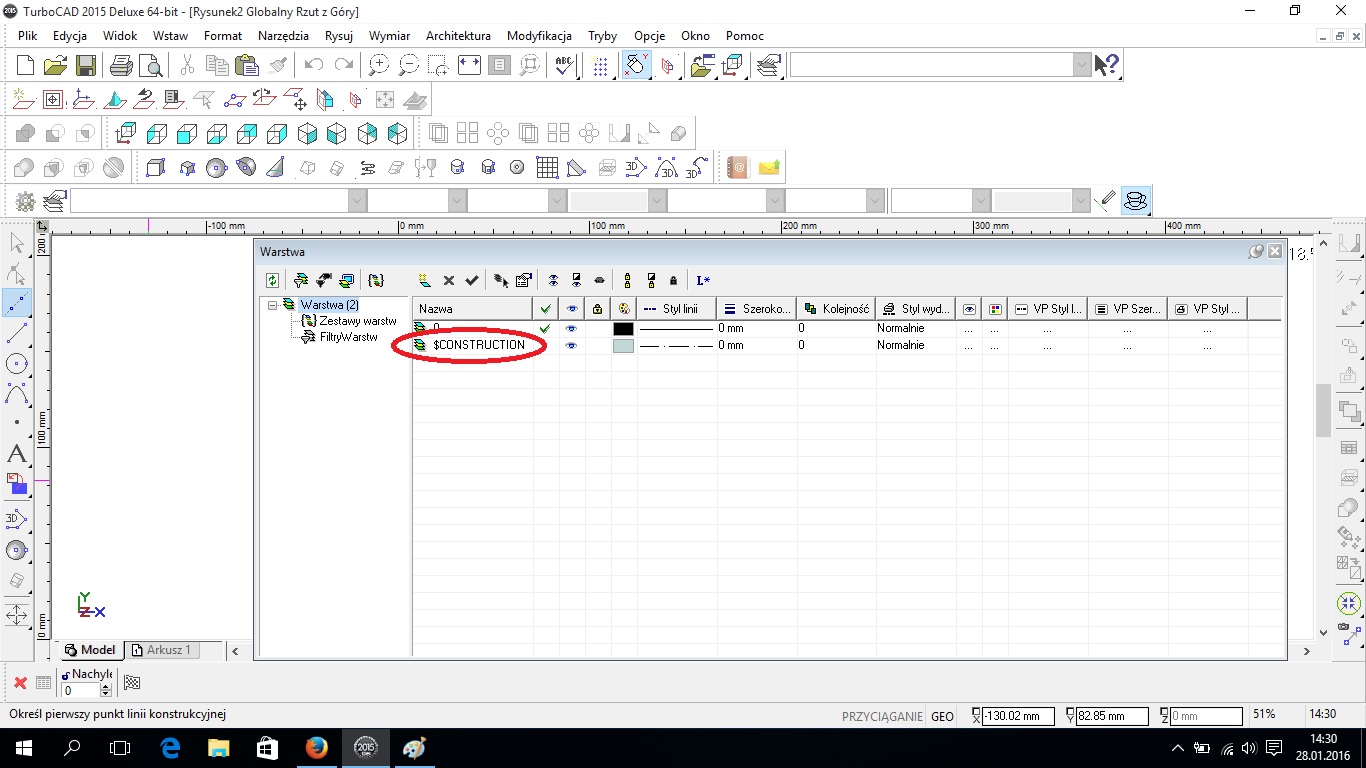The height and width of the screenshot is (768, 1366).
Task: Switch to the Arkusz 1 tab
Action: click(x=161, y=650)
